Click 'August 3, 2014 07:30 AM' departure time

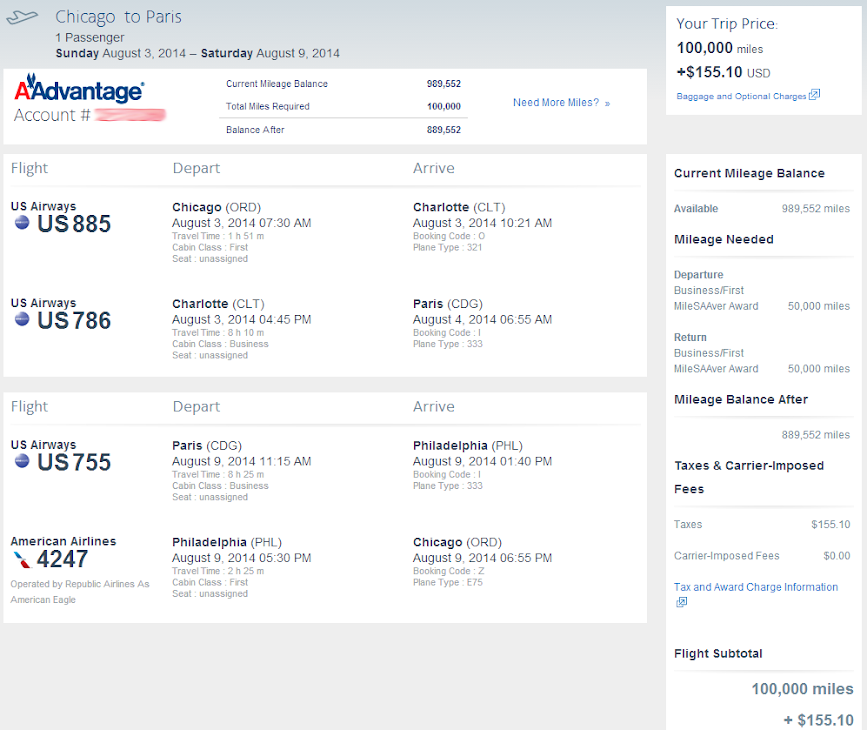click(x=241, y=223)
